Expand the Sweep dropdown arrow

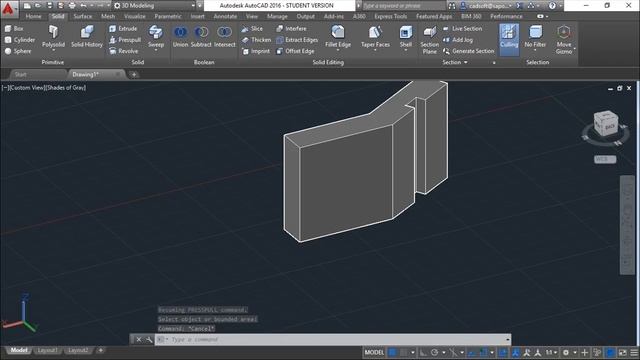pyautogui.click(x=156, y=50)
